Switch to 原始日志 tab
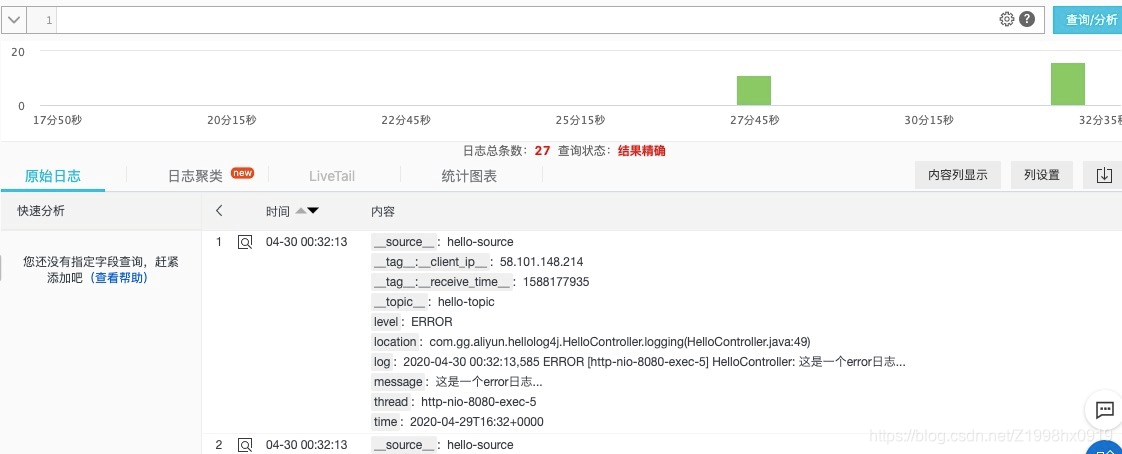This screenshot has width=1122, height=454. 53,175
